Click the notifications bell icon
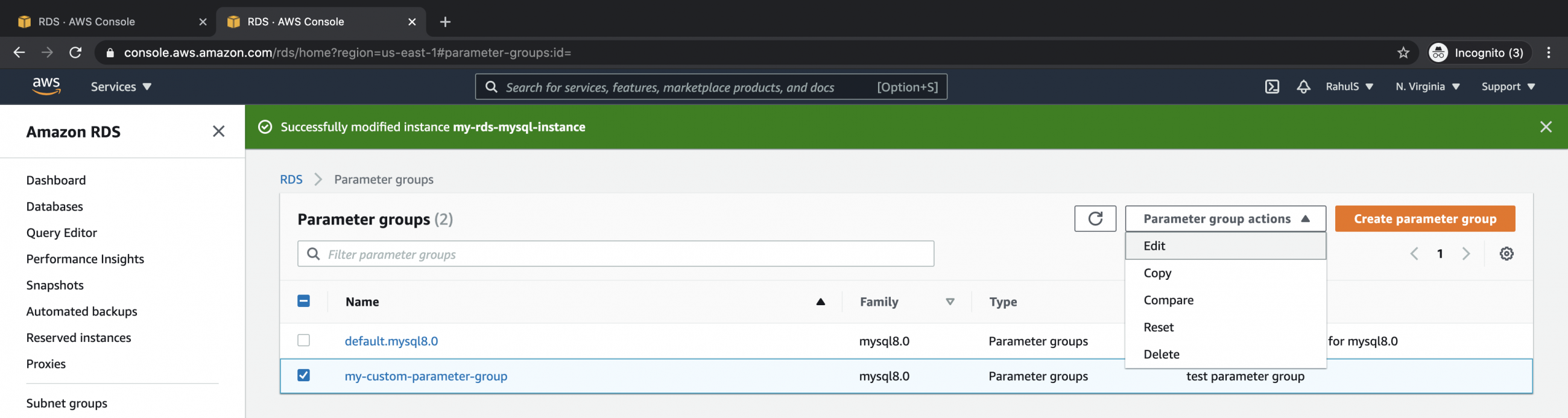This screenshot has width=1568, height=418. coord(1303,86)
